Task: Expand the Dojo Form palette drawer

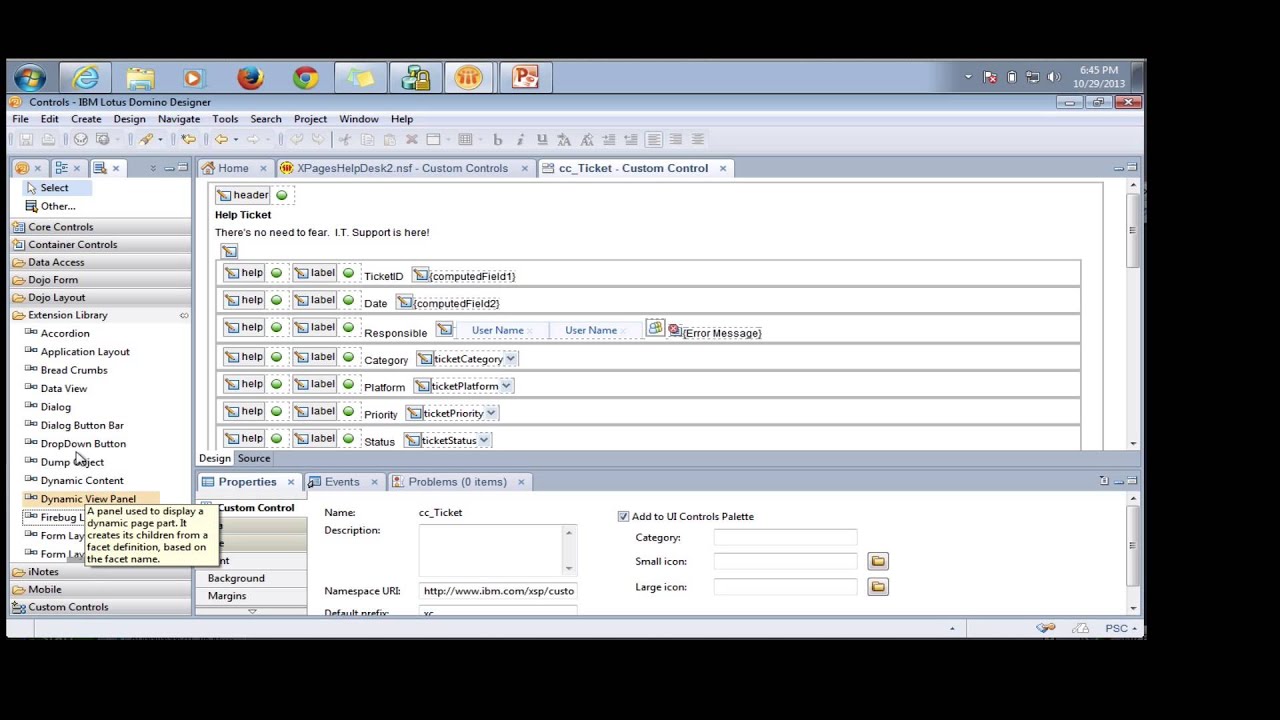Action: (100, 280)
